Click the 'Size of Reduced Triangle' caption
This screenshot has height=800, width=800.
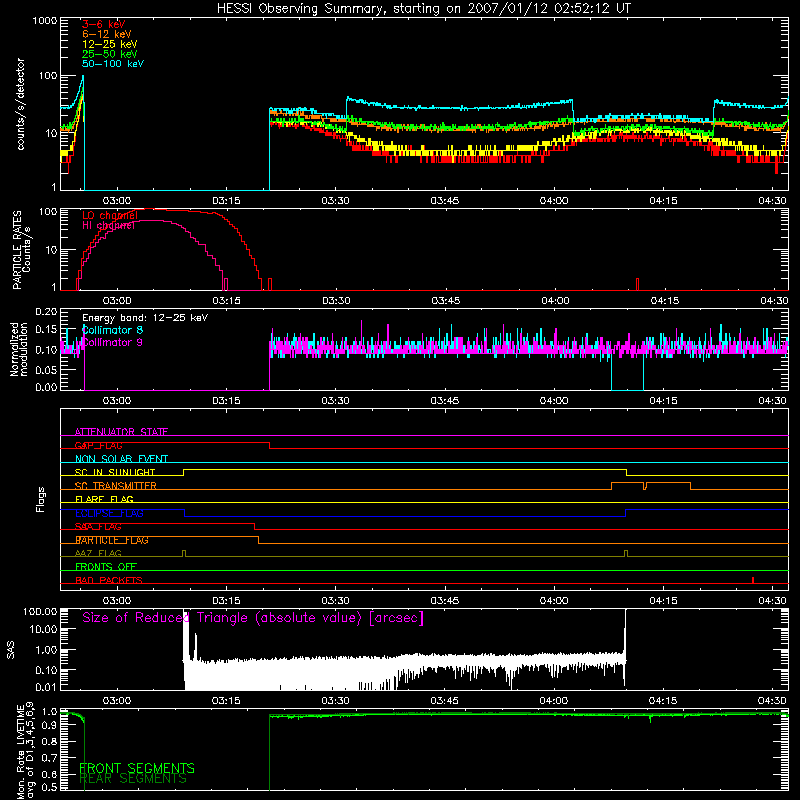click(x=253, y=618)
